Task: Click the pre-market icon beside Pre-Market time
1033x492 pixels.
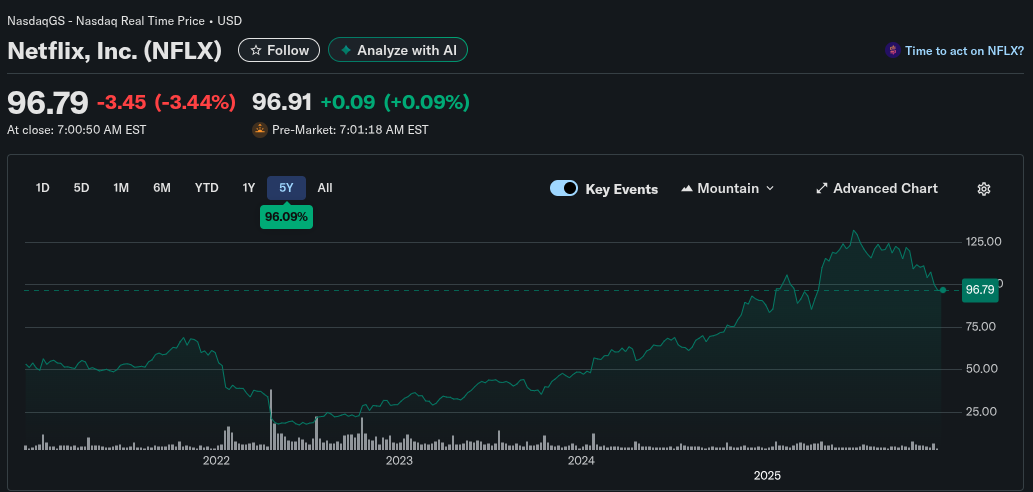Action: point(260,130)
